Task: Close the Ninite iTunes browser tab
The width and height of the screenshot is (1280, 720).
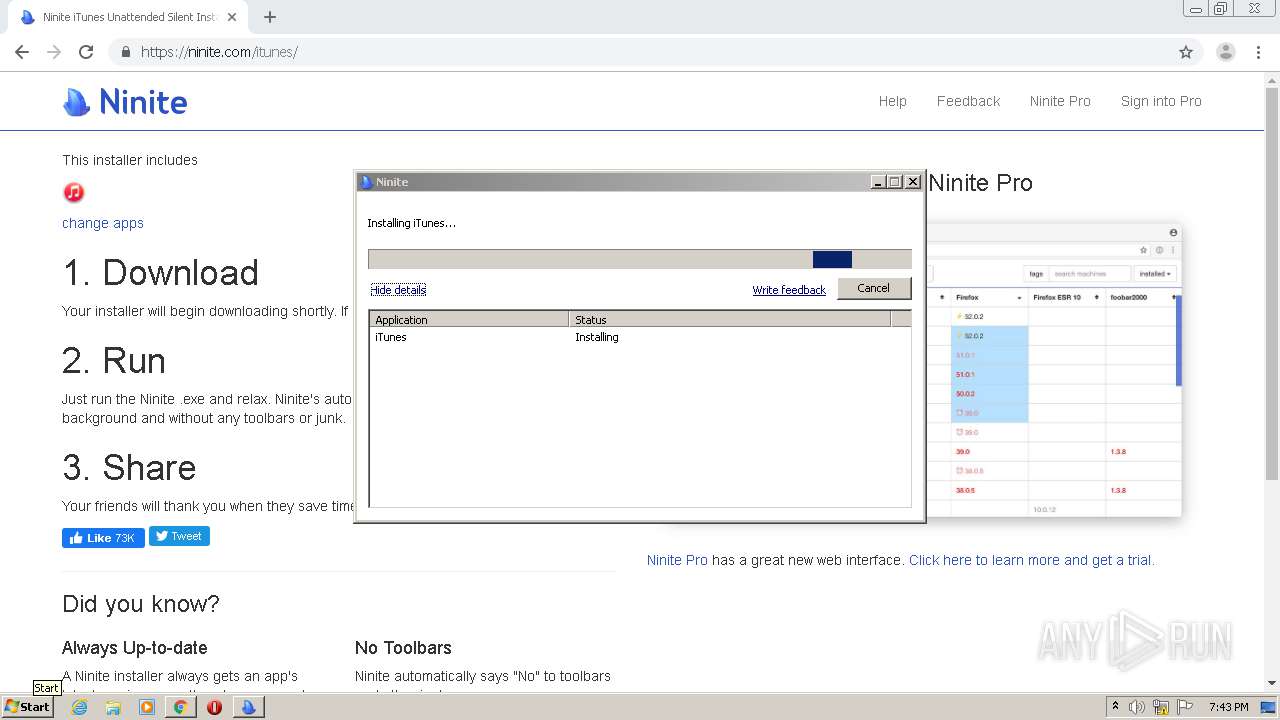Action: click(232, 17)
